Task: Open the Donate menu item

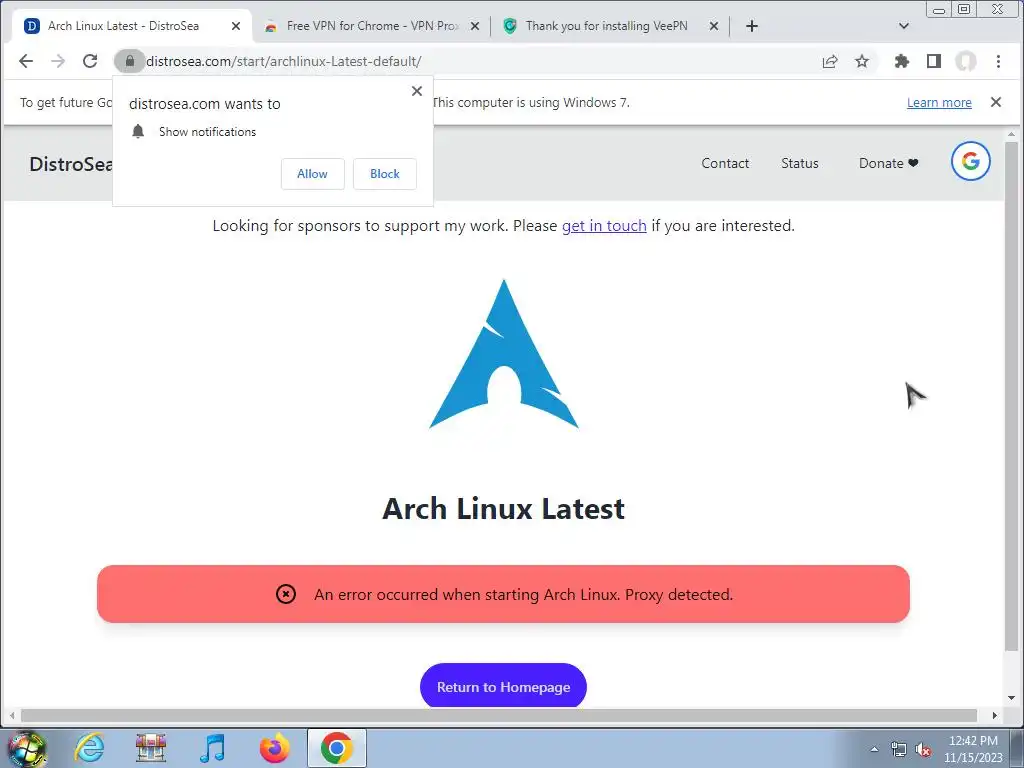Action: pyautogui.click(x=888, y=163)
